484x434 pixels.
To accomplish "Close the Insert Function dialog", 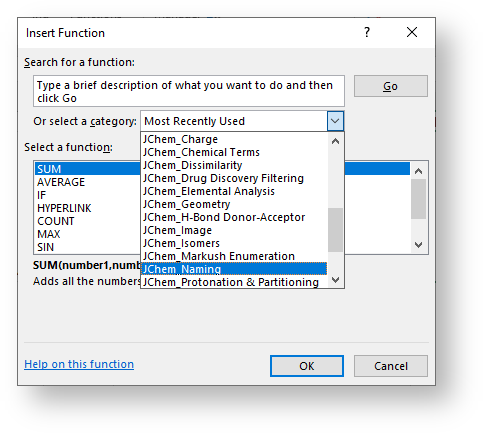I will pyautogui.click(x=412, y=32).
